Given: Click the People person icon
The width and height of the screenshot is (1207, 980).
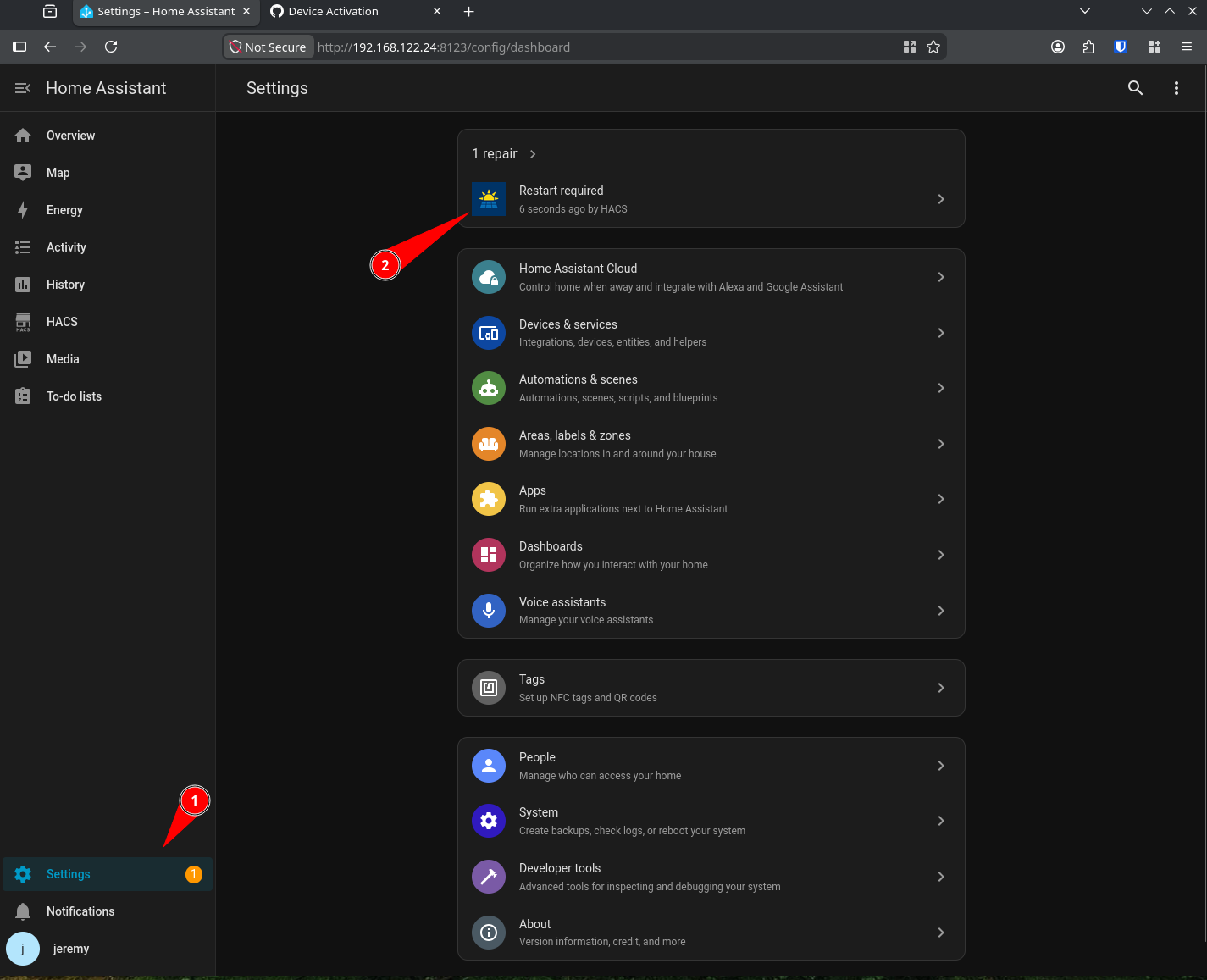Looking at the screenshot, I should tap(489, 766).
